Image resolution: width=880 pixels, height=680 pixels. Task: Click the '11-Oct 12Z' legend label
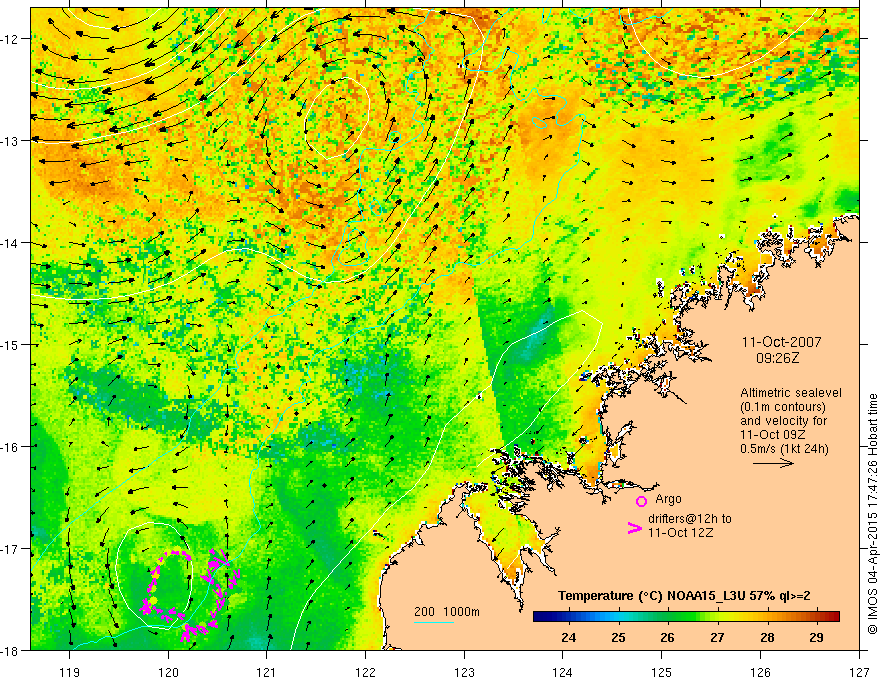(680, 532)
